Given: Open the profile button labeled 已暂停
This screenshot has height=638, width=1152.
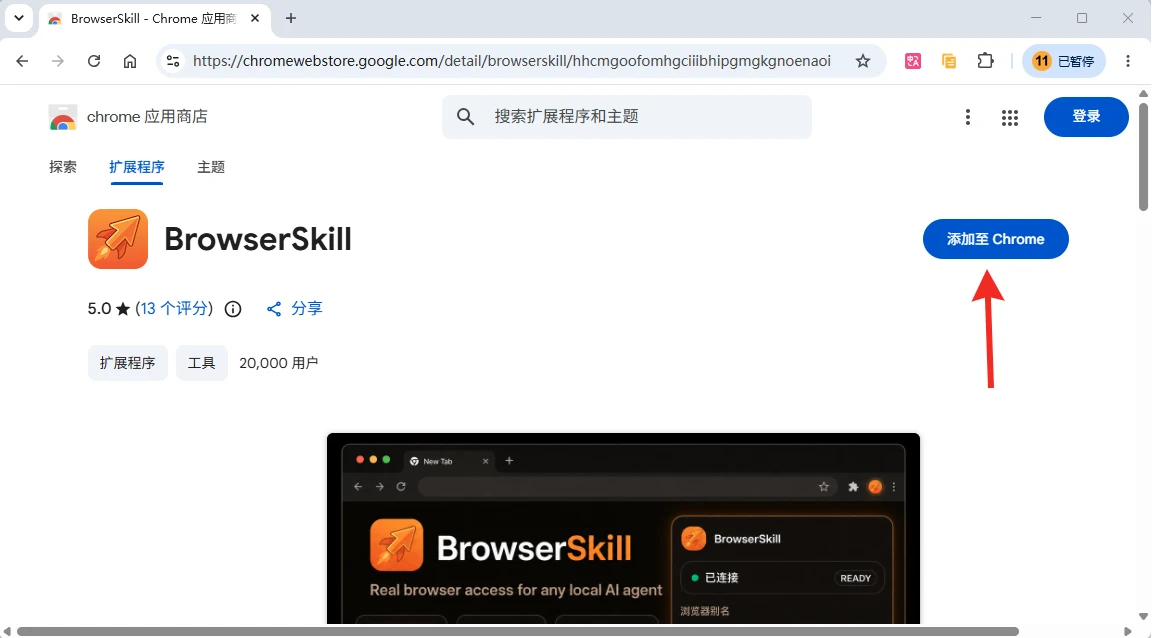Looking at the screenshot, I should tap(1064, 61).
